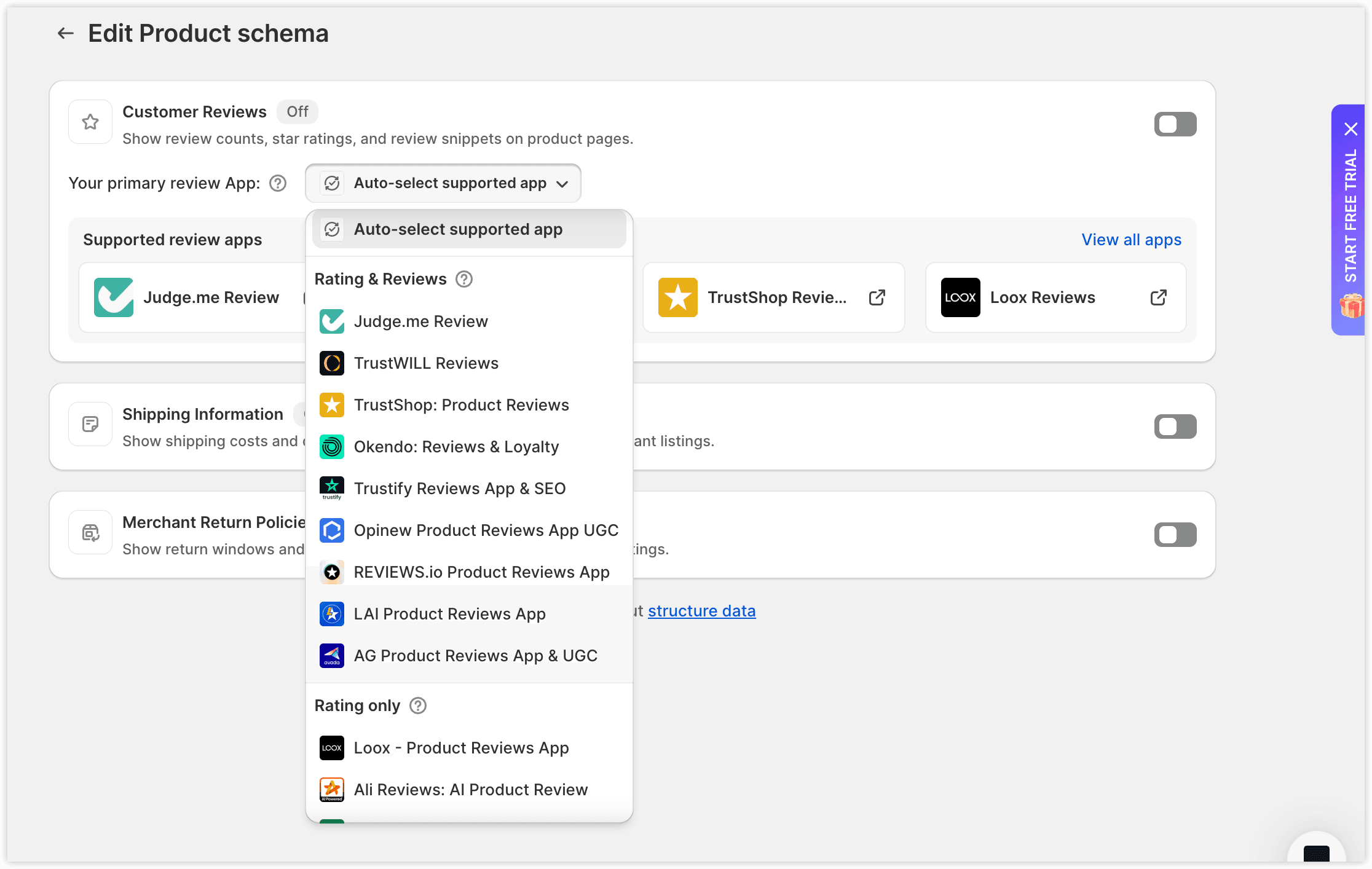Choose LAI Product Reviews App
The width and height of the screenshot is (1372, 869).
coord(469,614)
